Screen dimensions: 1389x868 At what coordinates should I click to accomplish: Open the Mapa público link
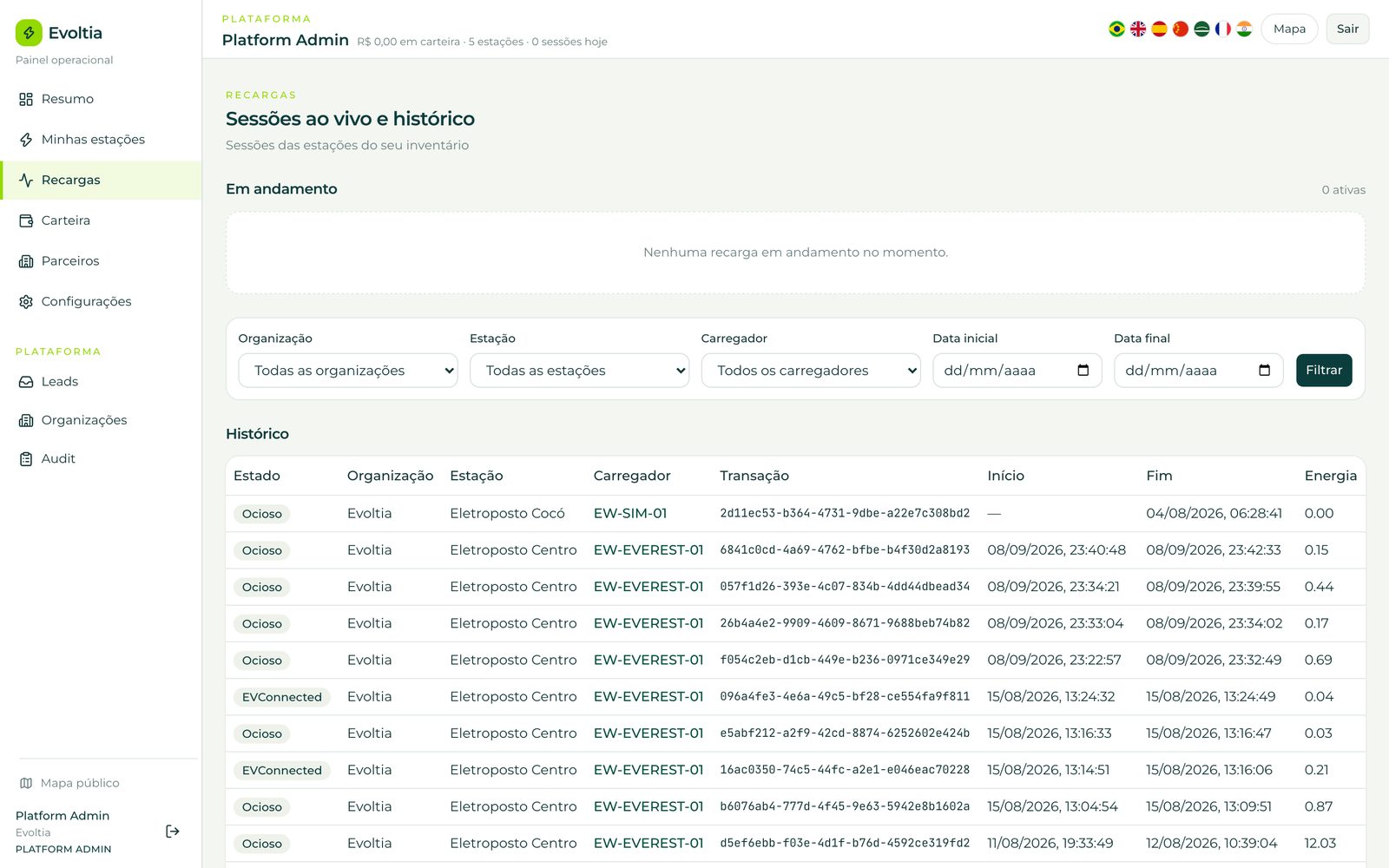tap(69, 783)
